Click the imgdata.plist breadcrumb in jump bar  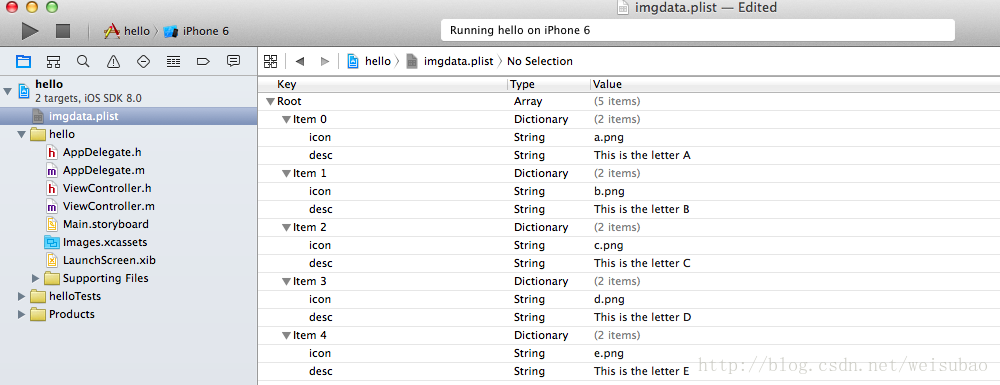point(450,61)
